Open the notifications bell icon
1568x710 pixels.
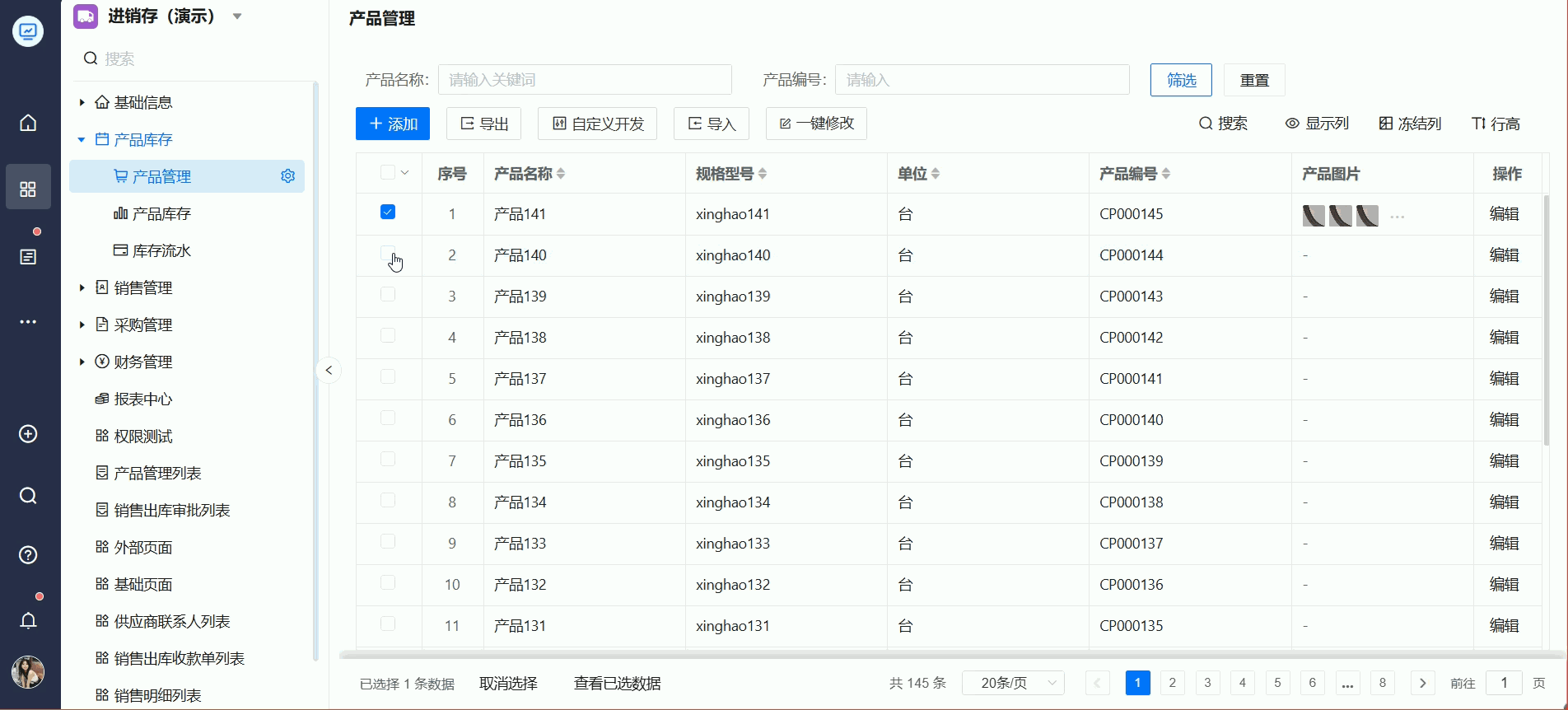click(x=28, y=620)
